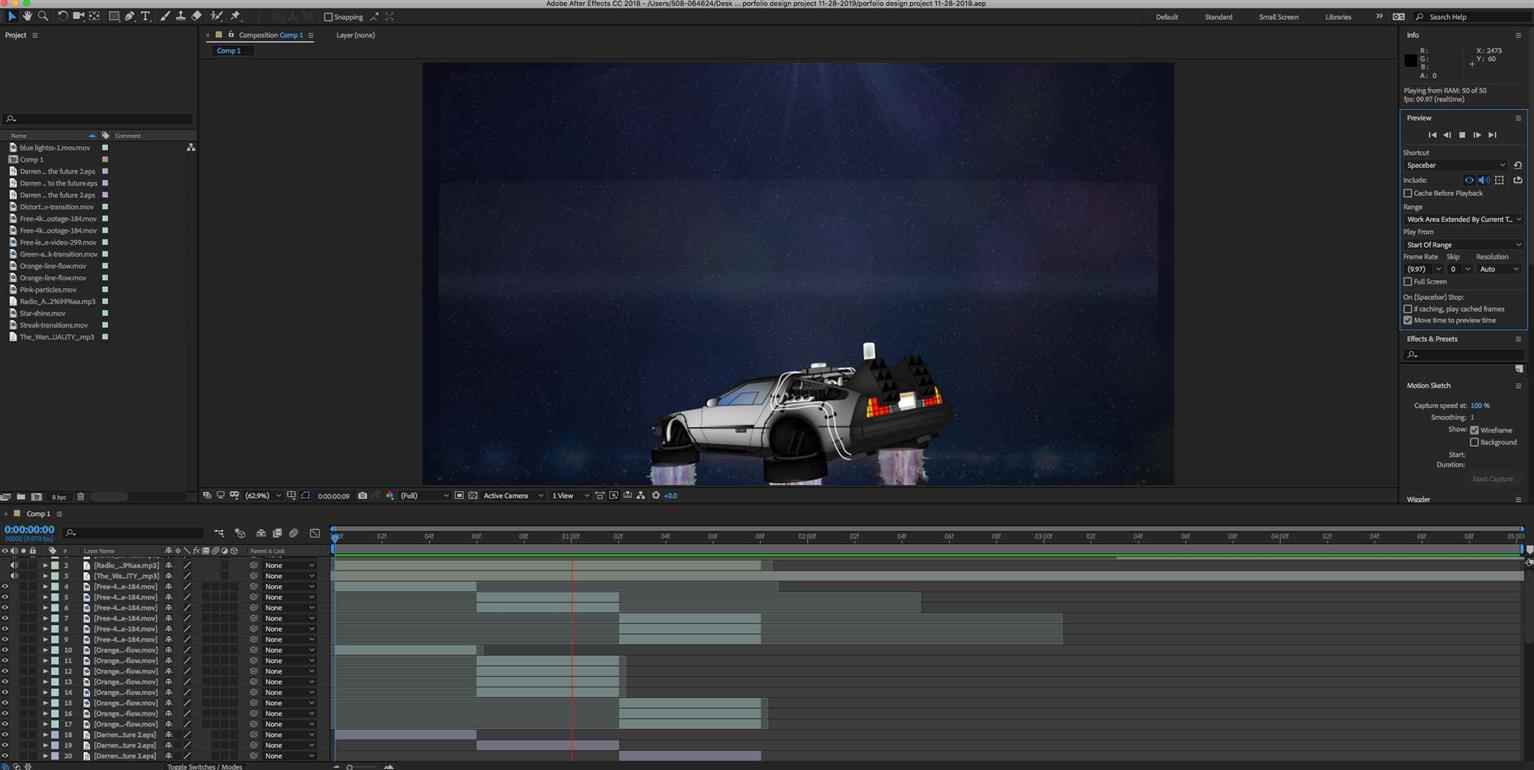Stop playback in Preview panel
Image resolution: width=1534 pixels, height=770 pixels.
click(1462, 135)
